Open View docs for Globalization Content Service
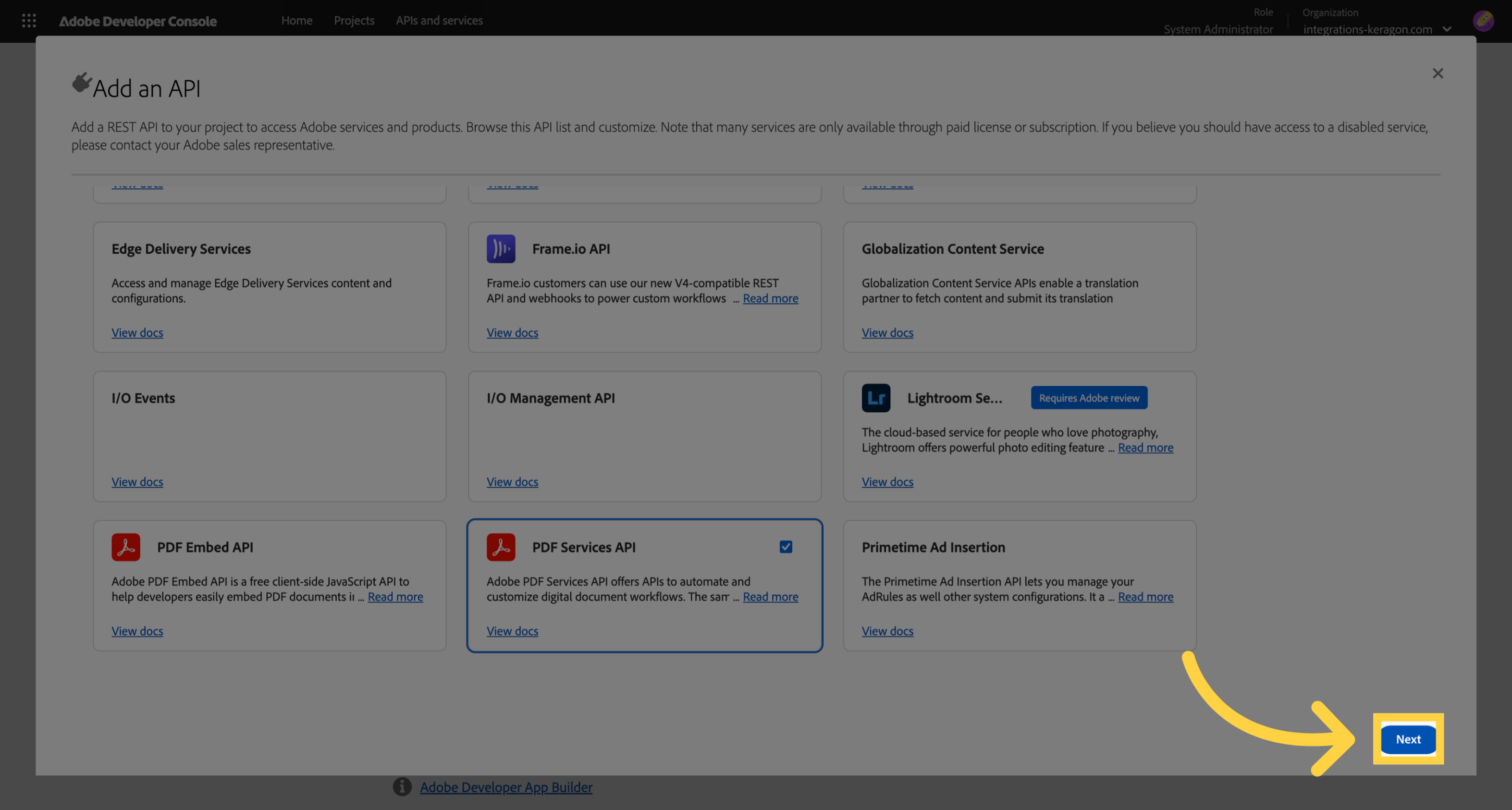Screen dimensions: 1512x810 tap(887, 332)
